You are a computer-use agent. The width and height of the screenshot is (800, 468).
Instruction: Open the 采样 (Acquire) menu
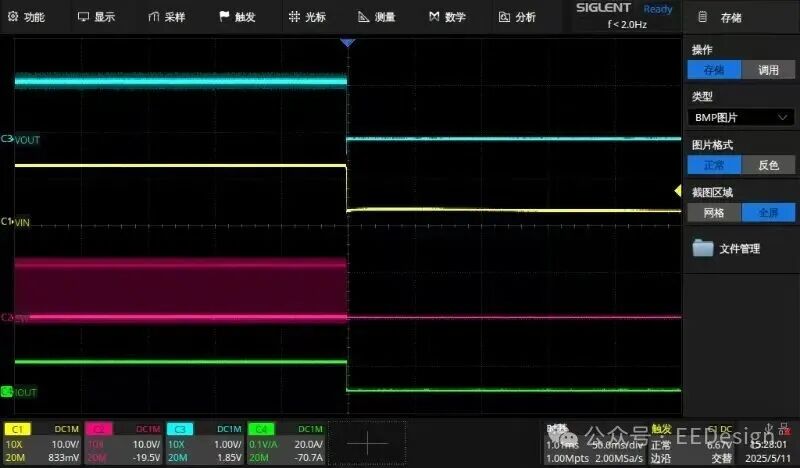coord(166,17)
